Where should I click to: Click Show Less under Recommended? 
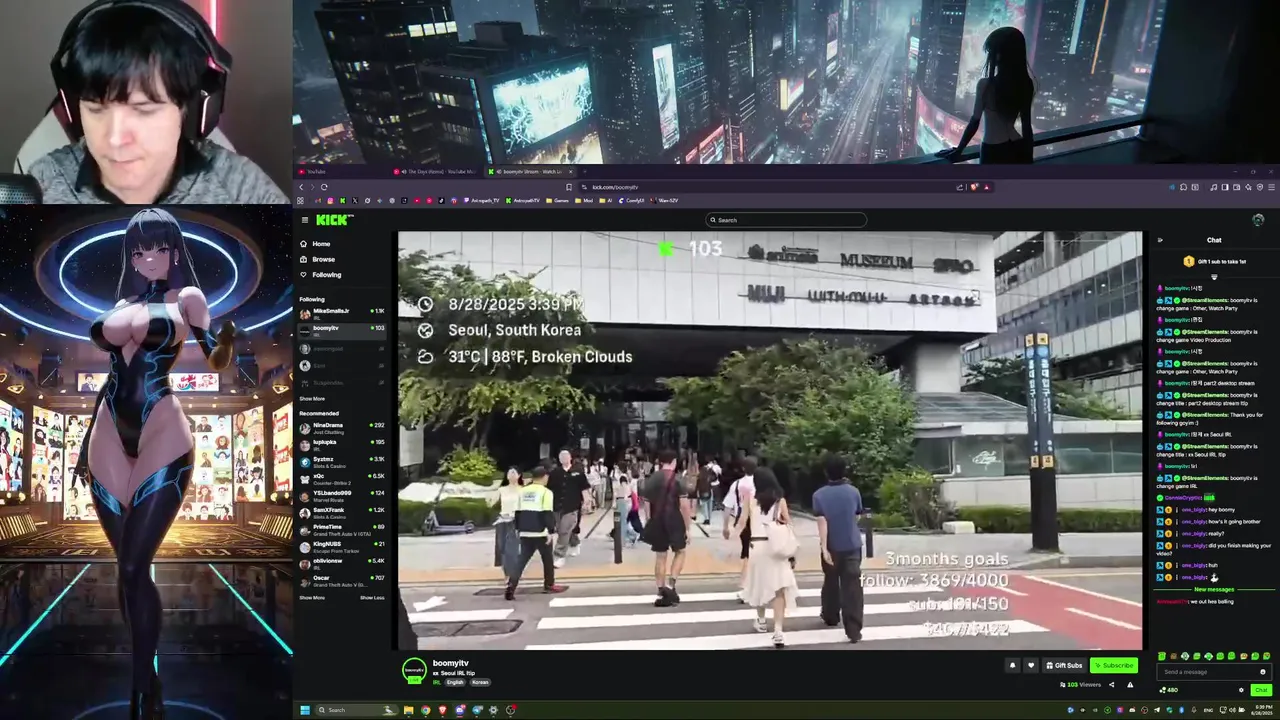coord(372,598)
